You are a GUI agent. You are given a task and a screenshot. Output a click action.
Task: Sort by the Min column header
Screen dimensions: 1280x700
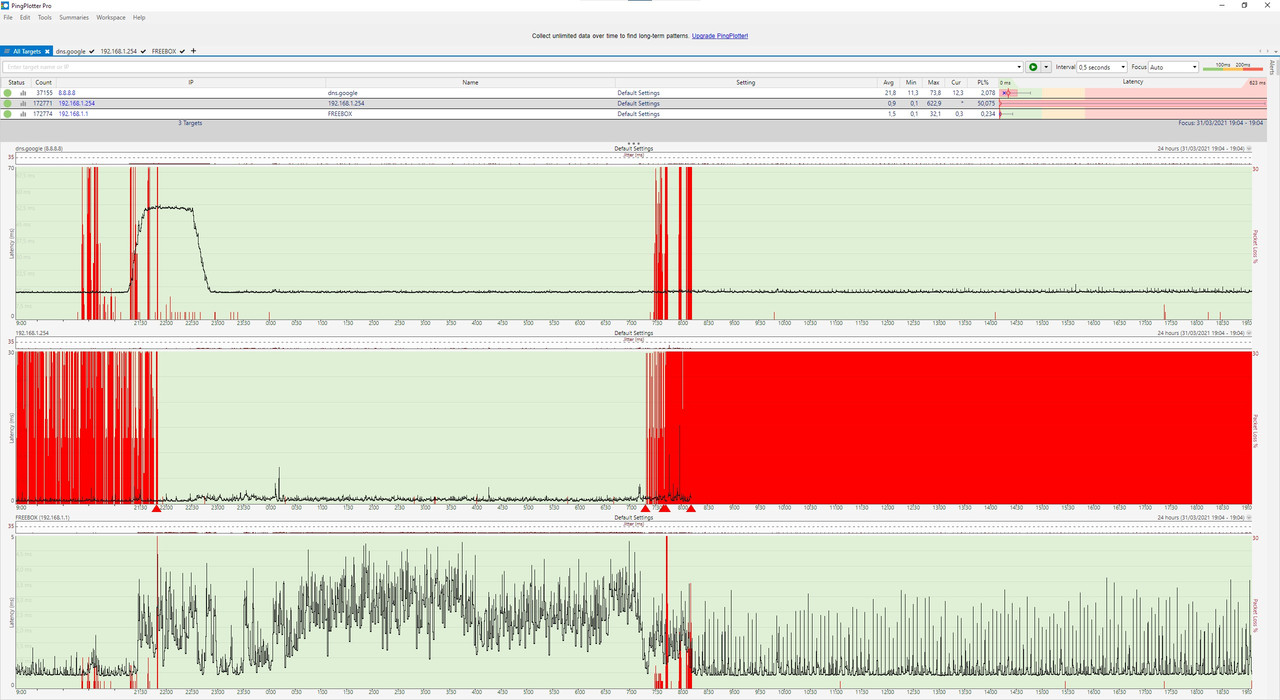[911, 82]
